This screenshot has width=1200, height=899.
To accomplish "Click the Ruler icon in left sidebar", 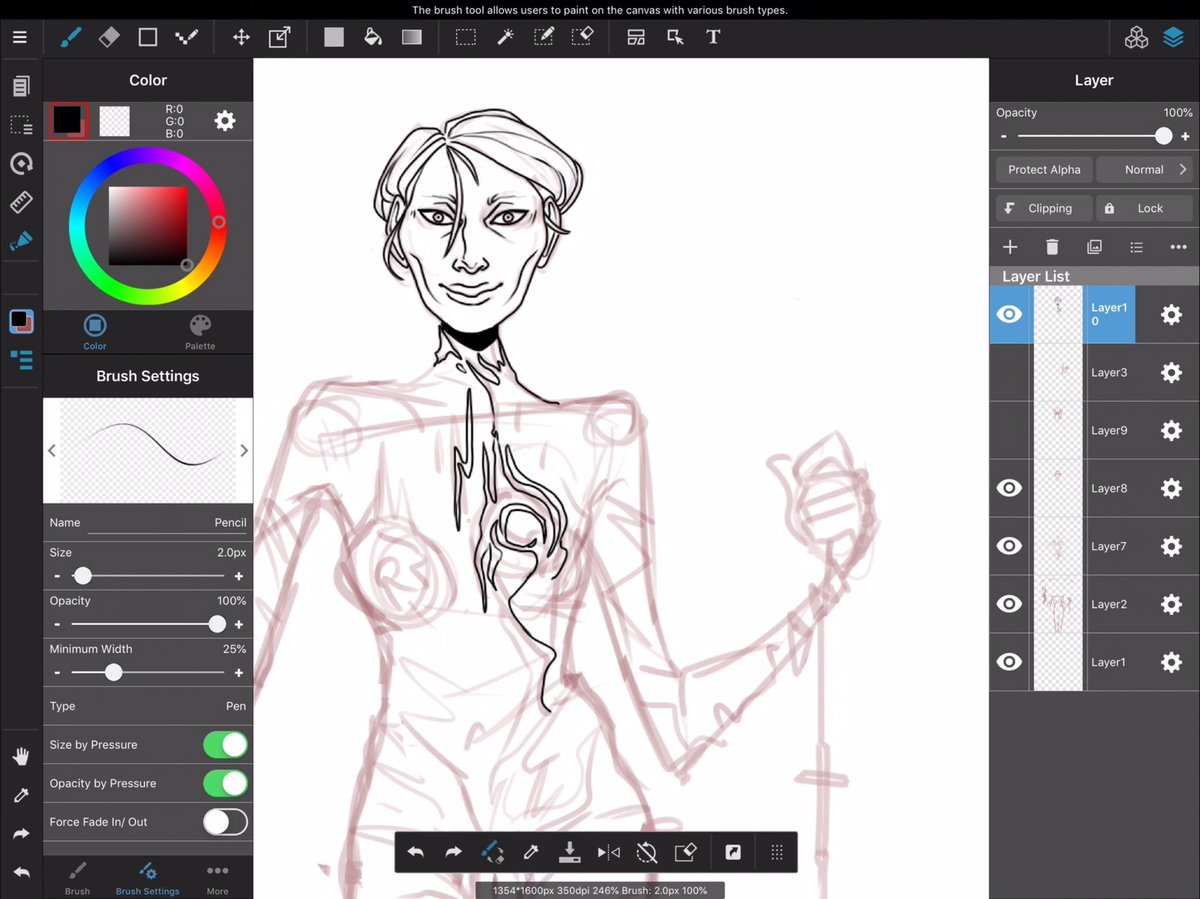I will point(21,202).
